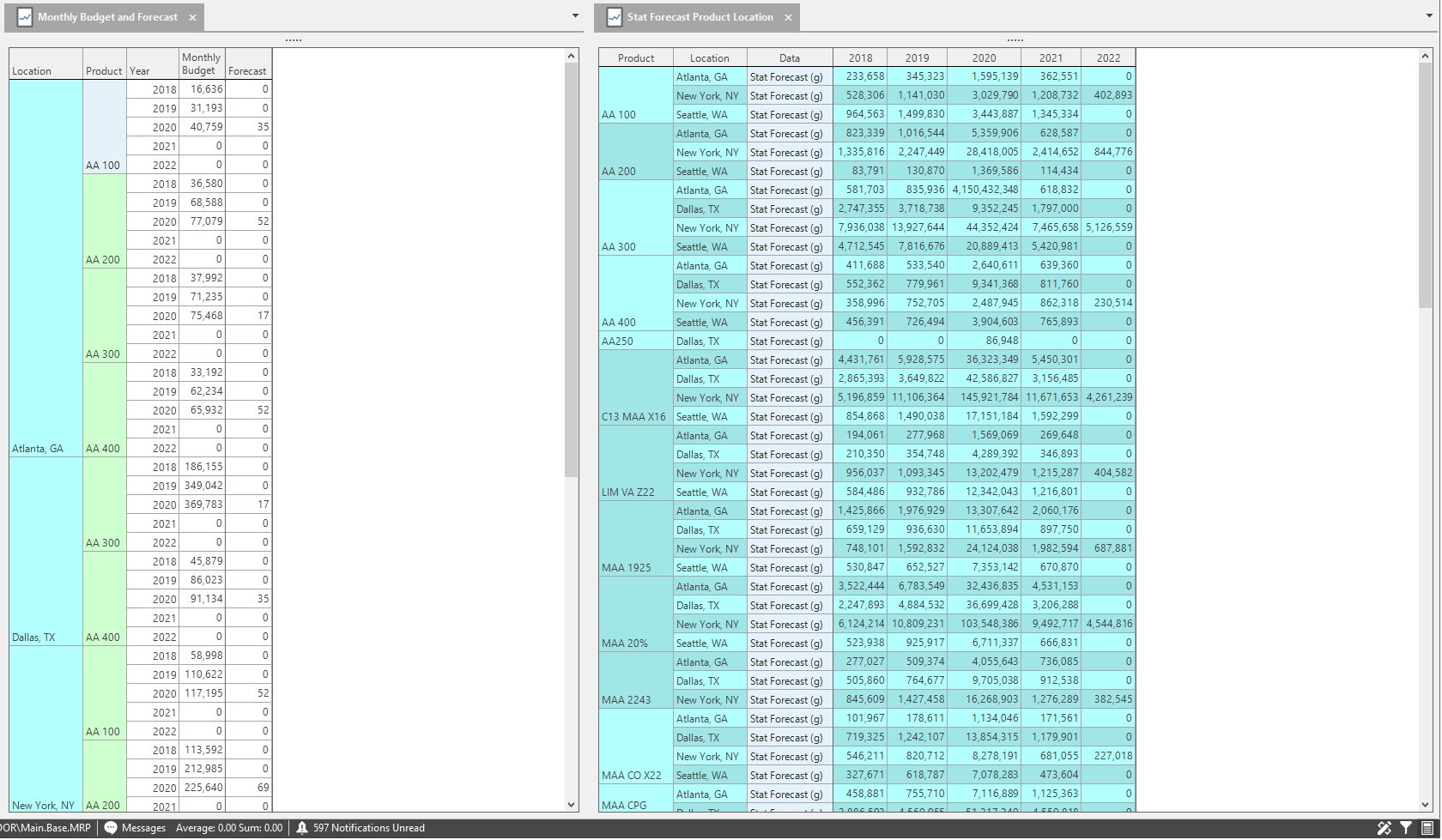The image size is (1442, 840).
Task: Click the layout panel icon in status bar
Action: click(x=1427, y=828)
